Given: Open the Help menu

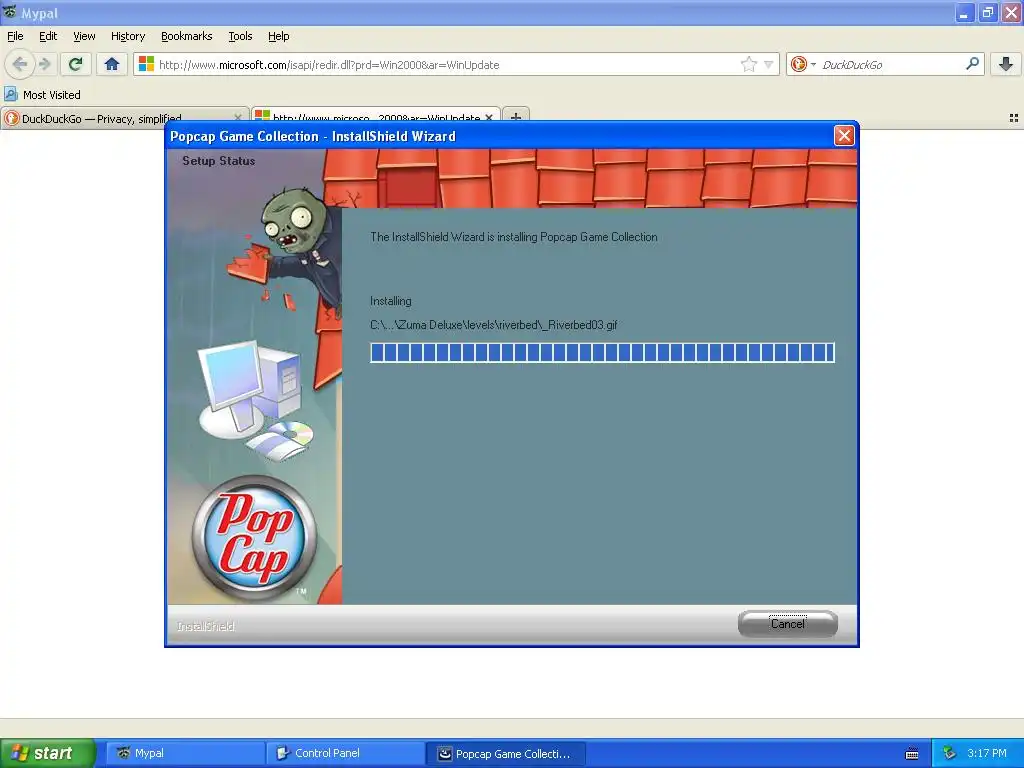Looking at the screenshot, I should 279,36.
